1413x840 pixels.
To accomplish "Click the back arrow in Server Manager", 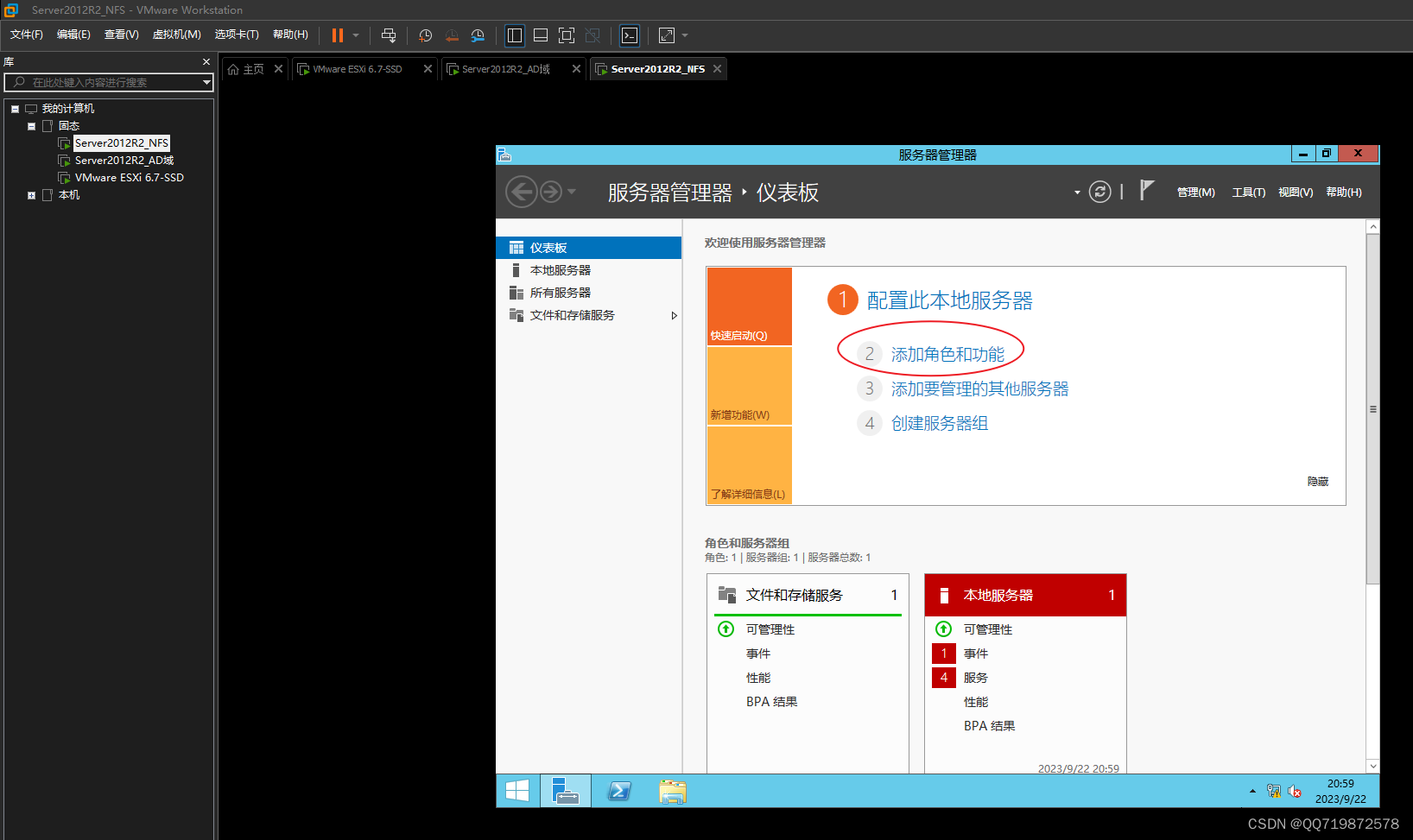I will tap(522, 192).
